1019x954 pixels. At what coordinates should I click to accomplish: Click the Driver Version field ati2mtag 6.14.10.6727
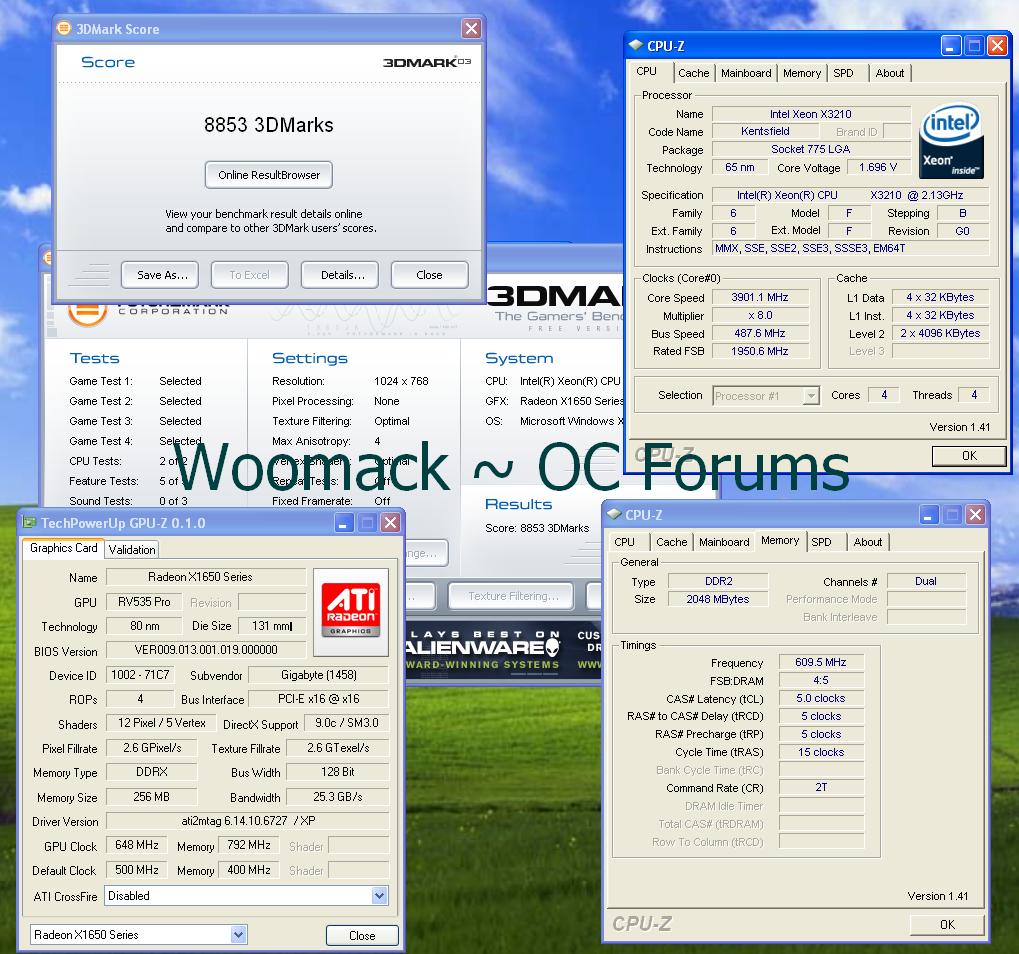pyautogui.click(x=248, y=821)
